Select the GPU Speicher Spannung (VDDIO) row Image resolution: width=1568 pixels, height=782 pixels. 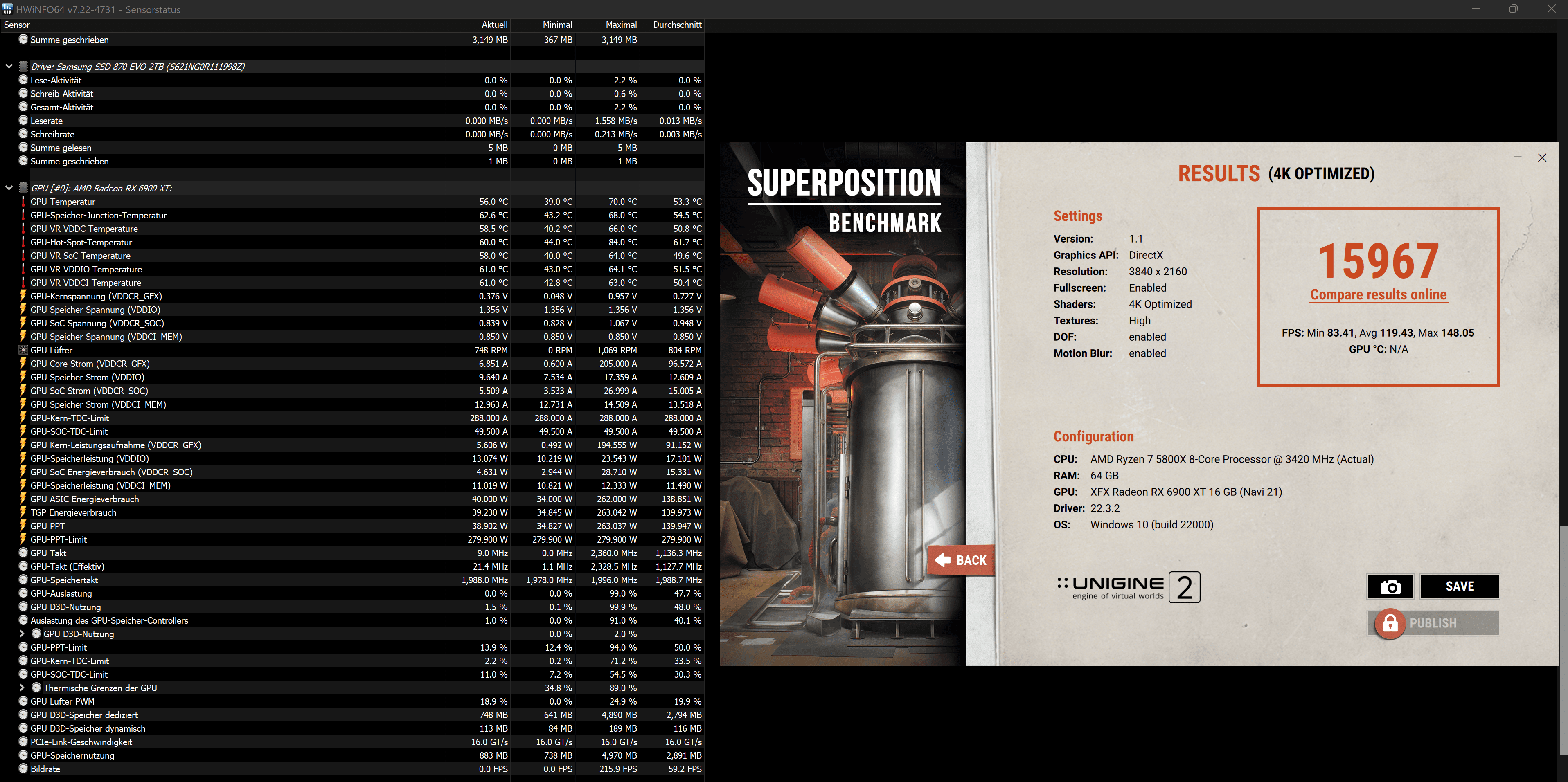(x=352, y=309)
